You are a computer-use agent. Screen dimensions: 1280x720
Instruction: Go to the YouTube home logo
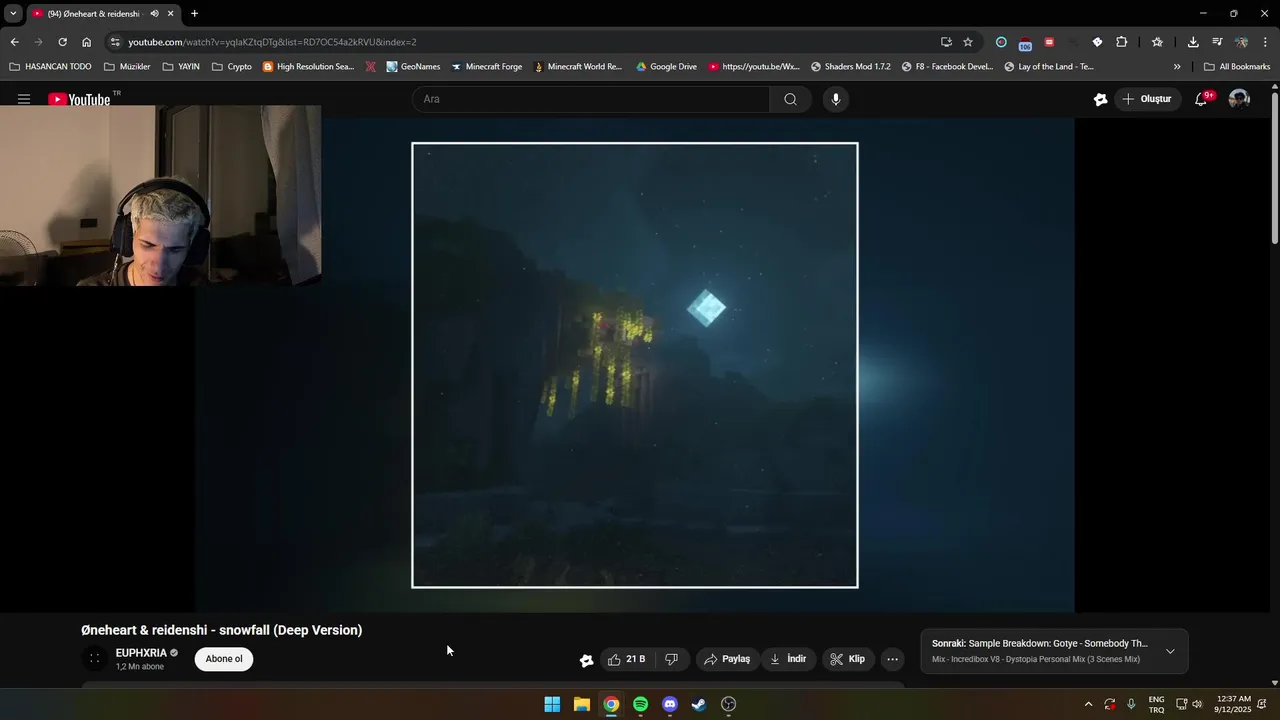coord(79,99)
